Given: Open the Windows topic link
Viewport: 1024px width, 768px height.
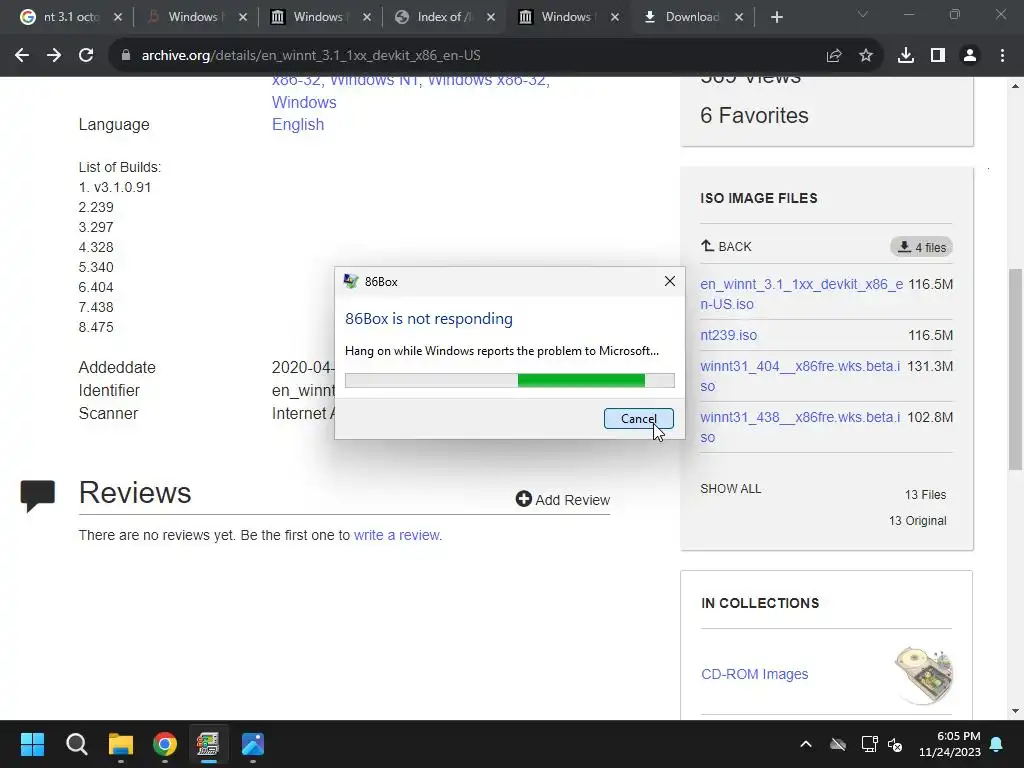Looking at the screenshot, I should click(304, 102).
